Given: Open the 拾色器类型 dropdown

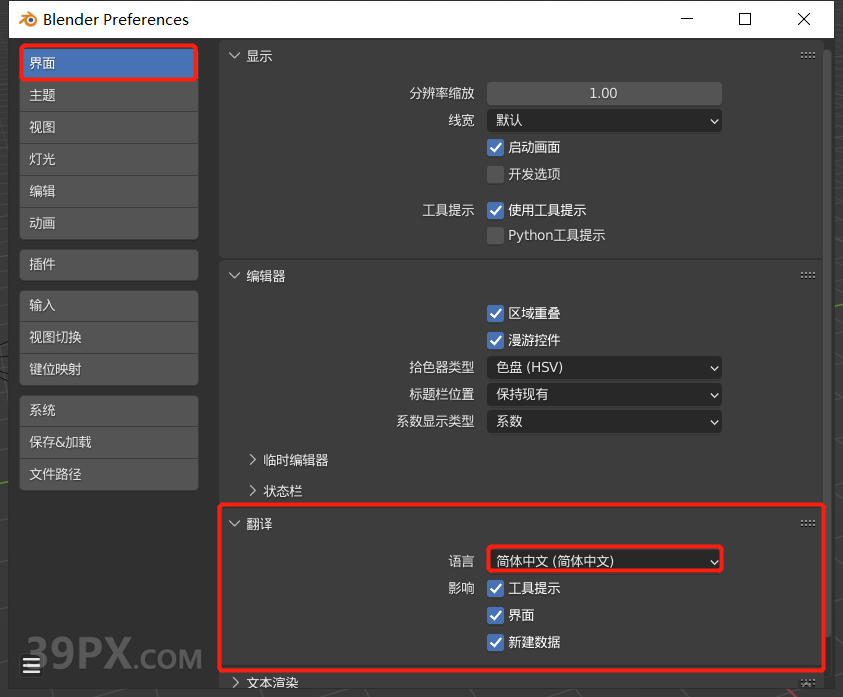Looking at the screenshot, I should click(604, 367).
